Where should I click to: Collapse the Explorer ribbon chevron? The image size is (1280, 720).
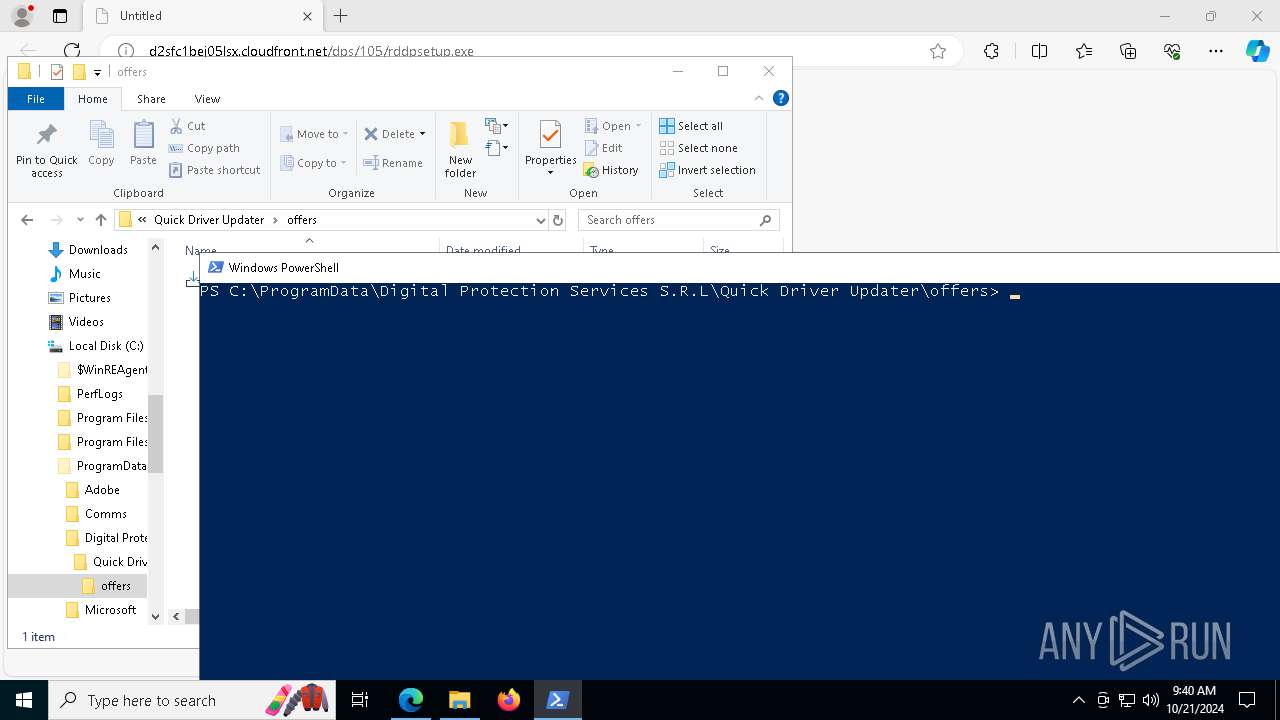point(759,98)
